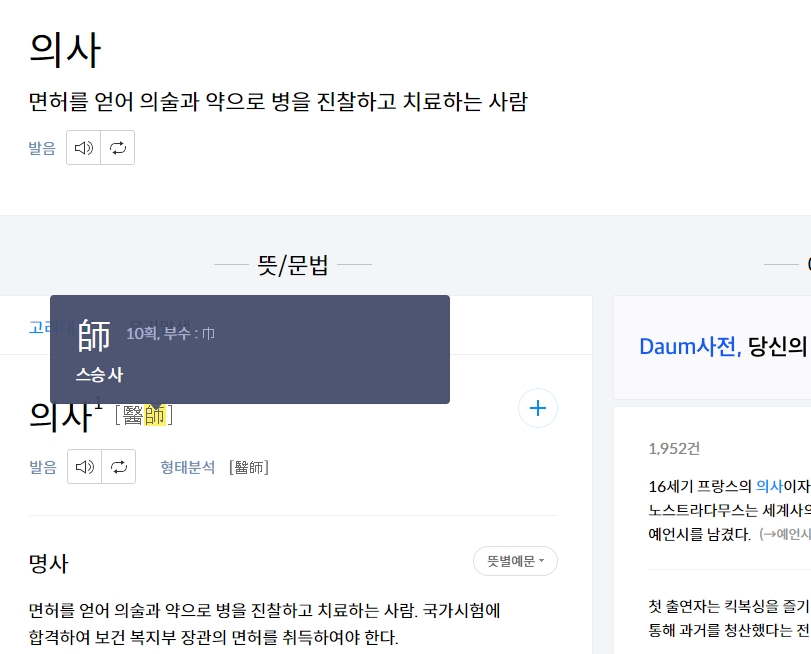Viewport: 811px width, 654px height.
Task: Click the 뜻/문법 section heading
Action: [293, 265]
